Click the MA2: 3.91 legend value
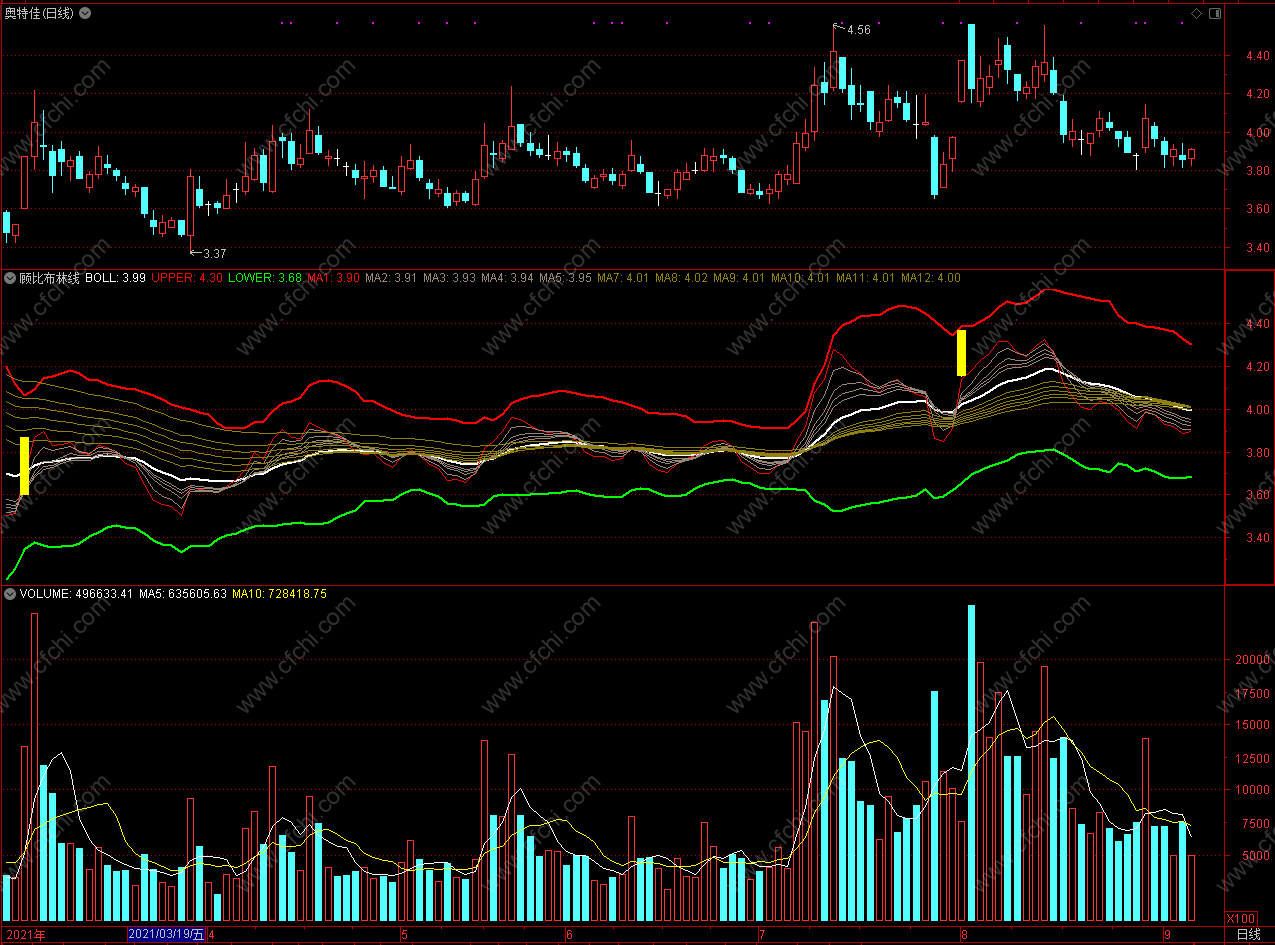This screenshot has height=945, width=1275. 392,278
